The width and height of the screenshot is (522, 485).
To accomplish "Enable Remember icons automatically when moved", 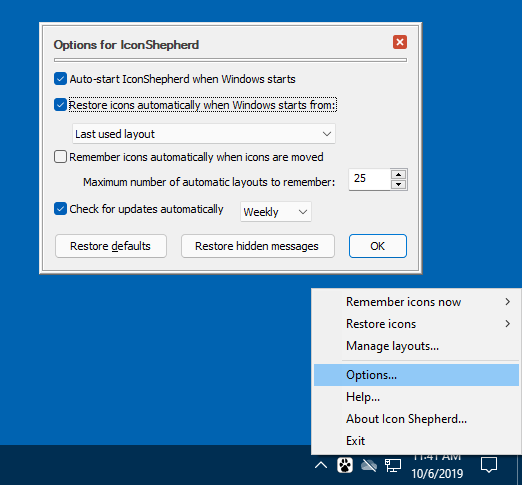I will (60, 157).
